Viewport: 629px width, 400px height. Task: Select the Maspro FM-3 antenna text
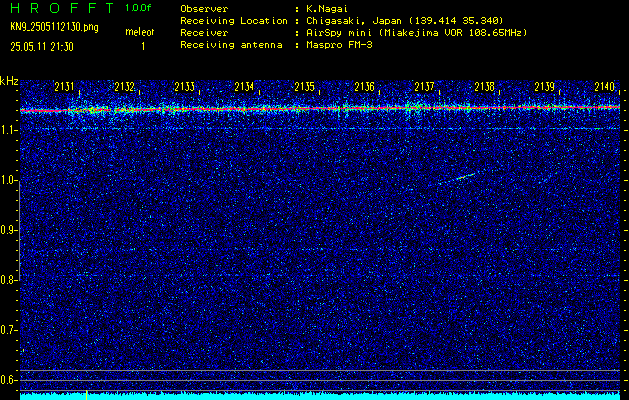point(339,45)
